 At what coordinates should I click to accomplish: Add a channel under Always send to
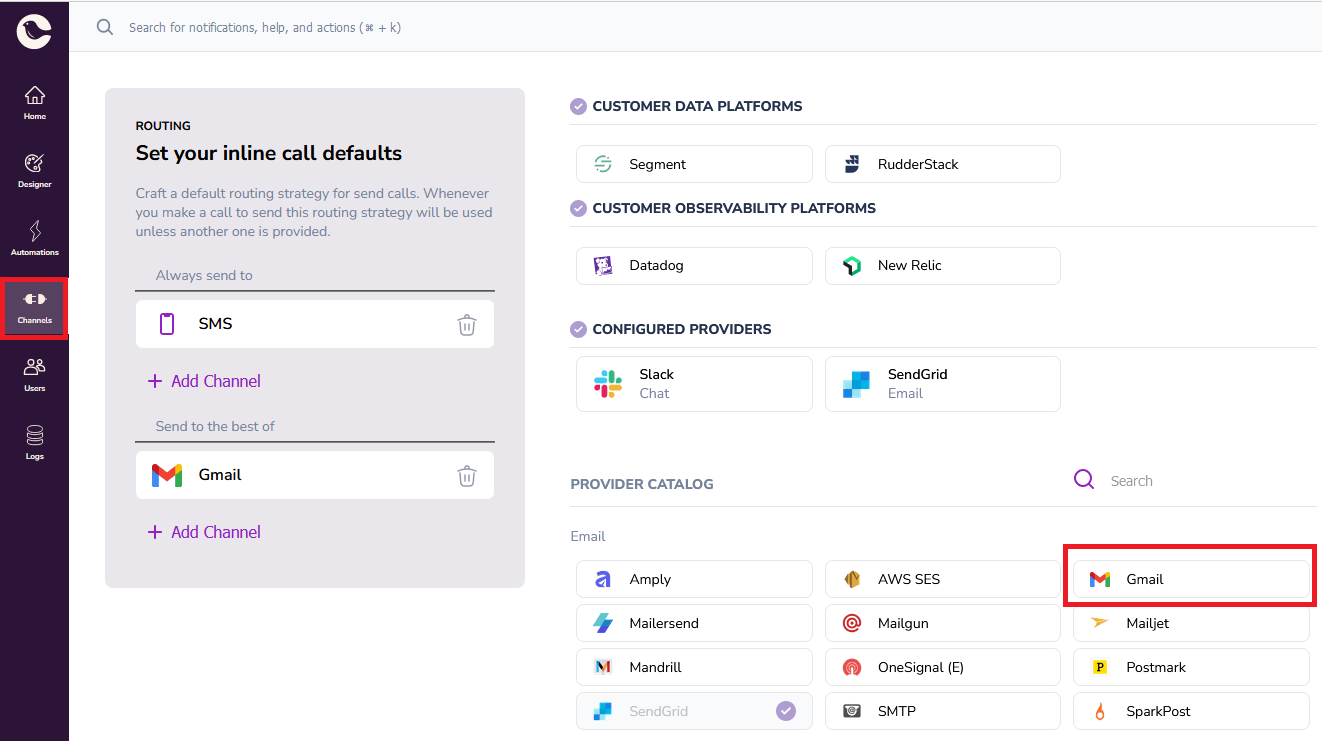tap(204, 381)
